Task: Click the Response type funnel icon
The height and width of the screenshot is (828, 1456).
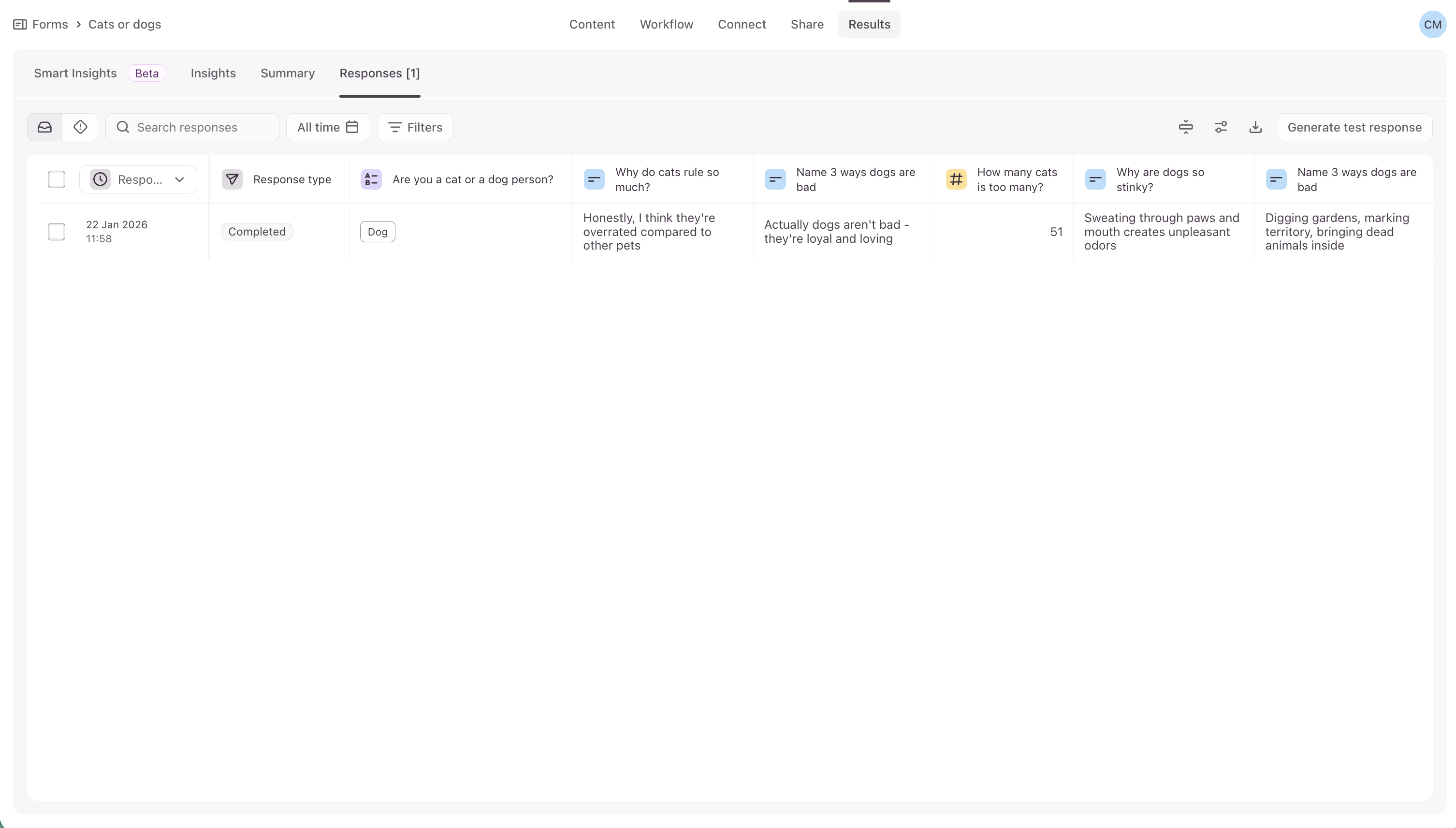Action: click(x=232, y=180)
